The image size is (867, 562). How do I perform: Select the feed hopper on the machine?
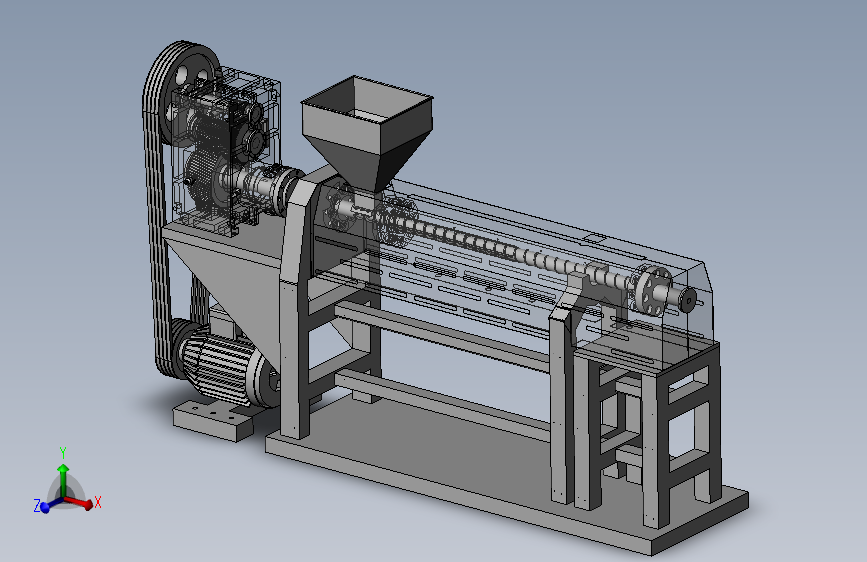pos(367,133)
